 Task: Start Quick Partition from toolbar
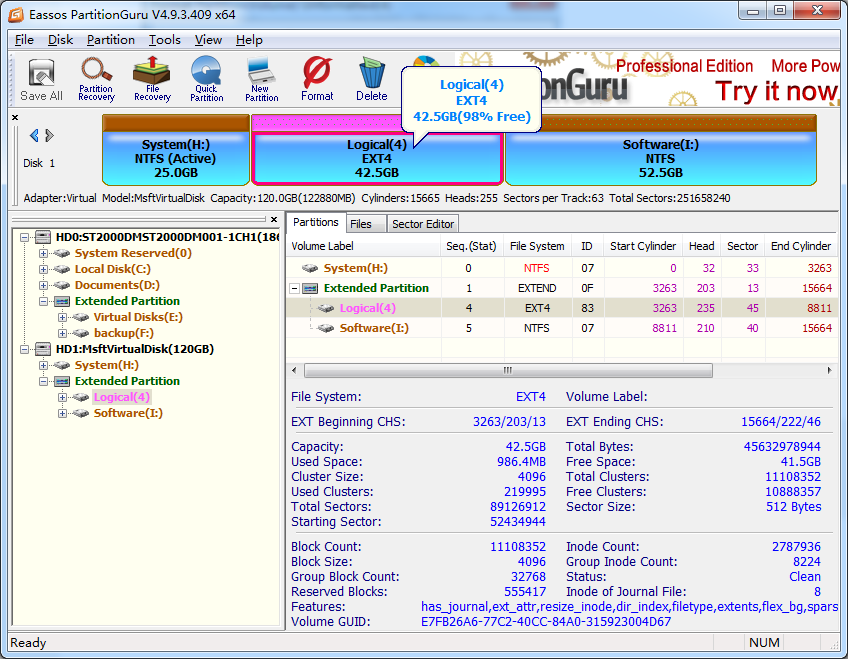tap(206, 79)
